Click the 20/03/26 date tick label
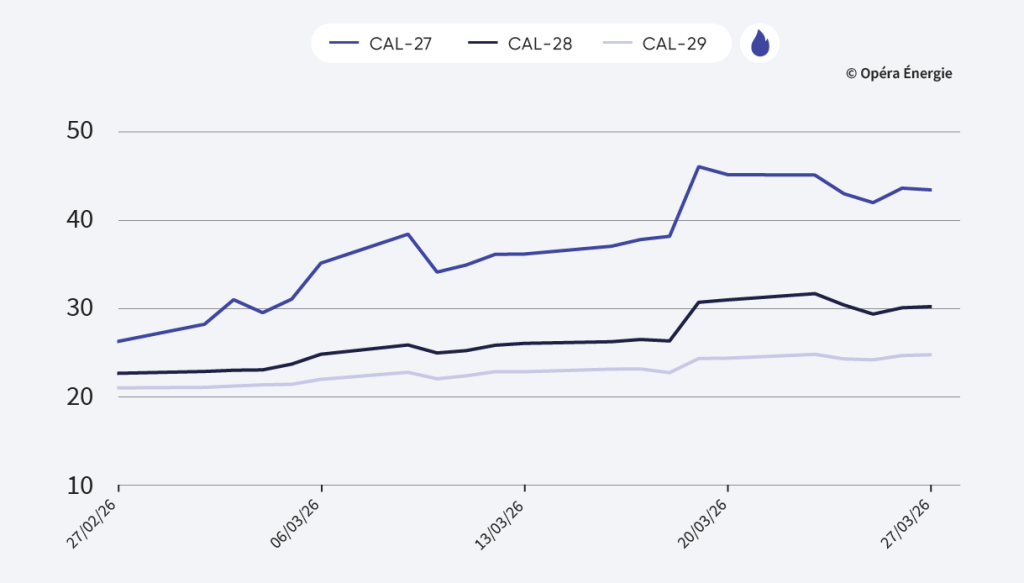The width and height of the screenshot is (1024, 583). click(x=703, y=522)
